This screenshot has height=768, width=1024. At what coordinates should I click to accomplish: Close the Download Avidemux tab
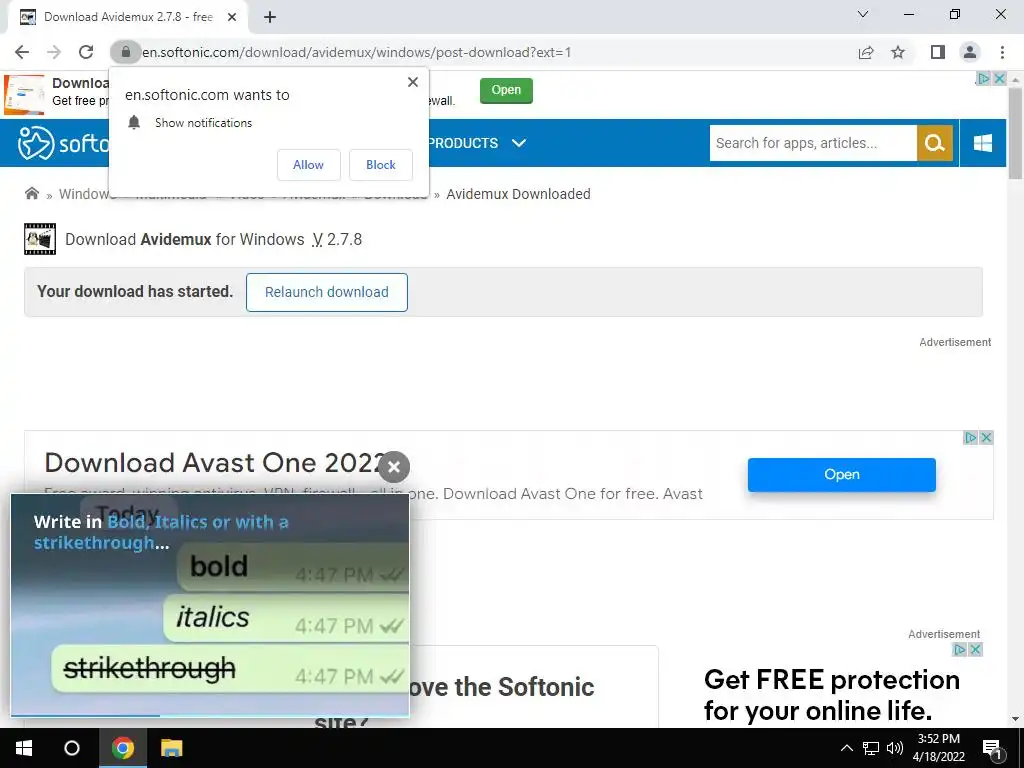click(x=232, y=17)
